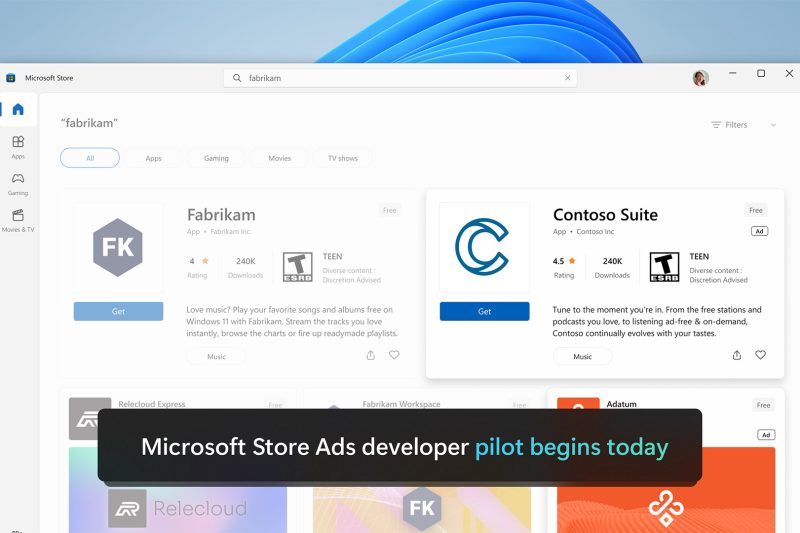Add Contoso Suite to wishlist
The width and height of the screenshot is (800, 533).
760,355
